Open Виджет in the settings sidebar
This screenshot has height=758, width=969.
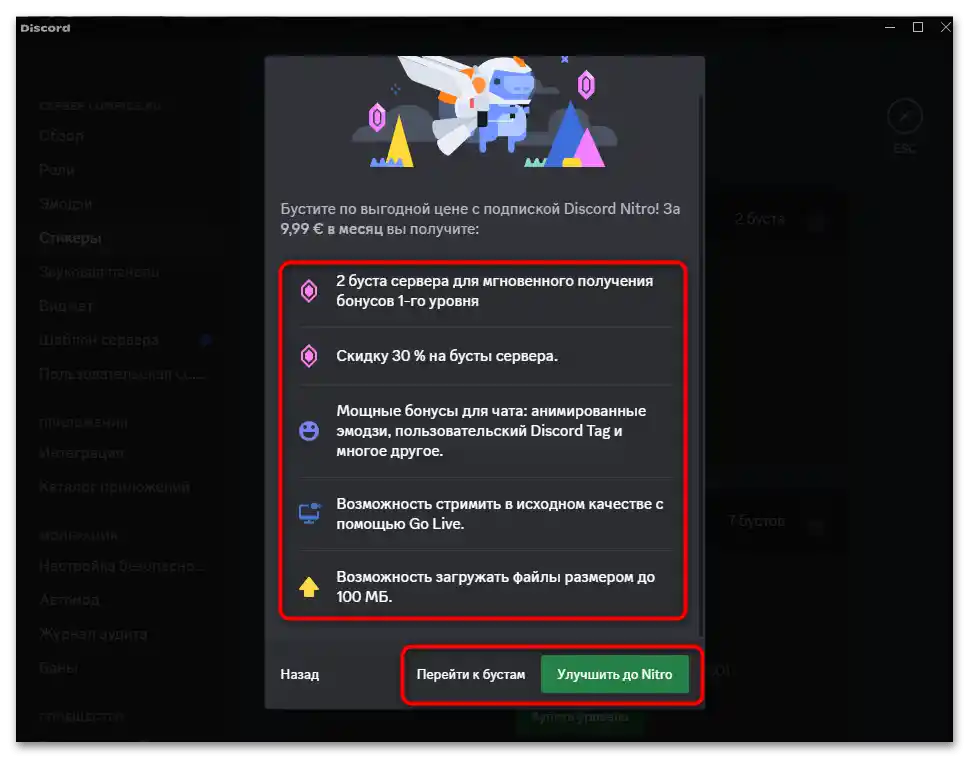pos(66,306)
